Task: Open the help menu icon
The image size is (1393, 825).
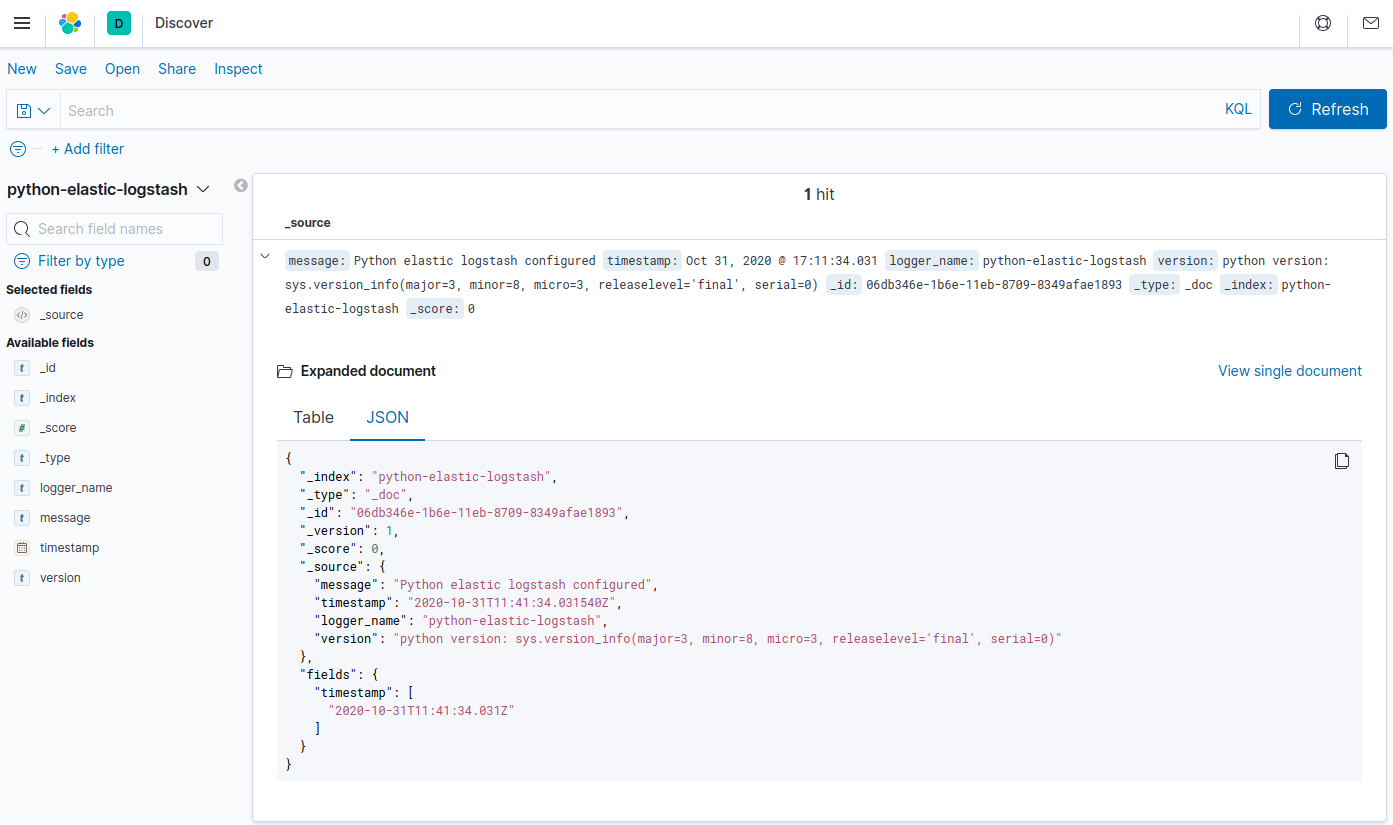Action: (1323, 23)
